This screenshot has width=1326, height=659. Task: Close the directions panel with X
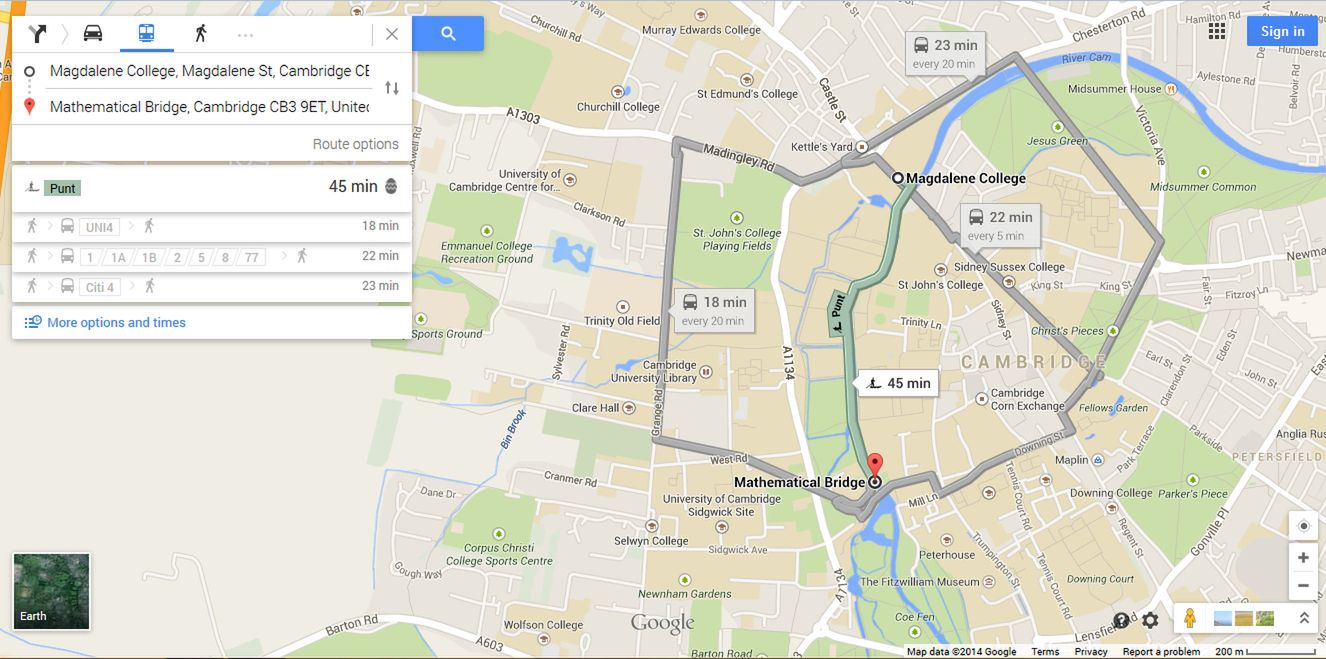click(392, 34)
